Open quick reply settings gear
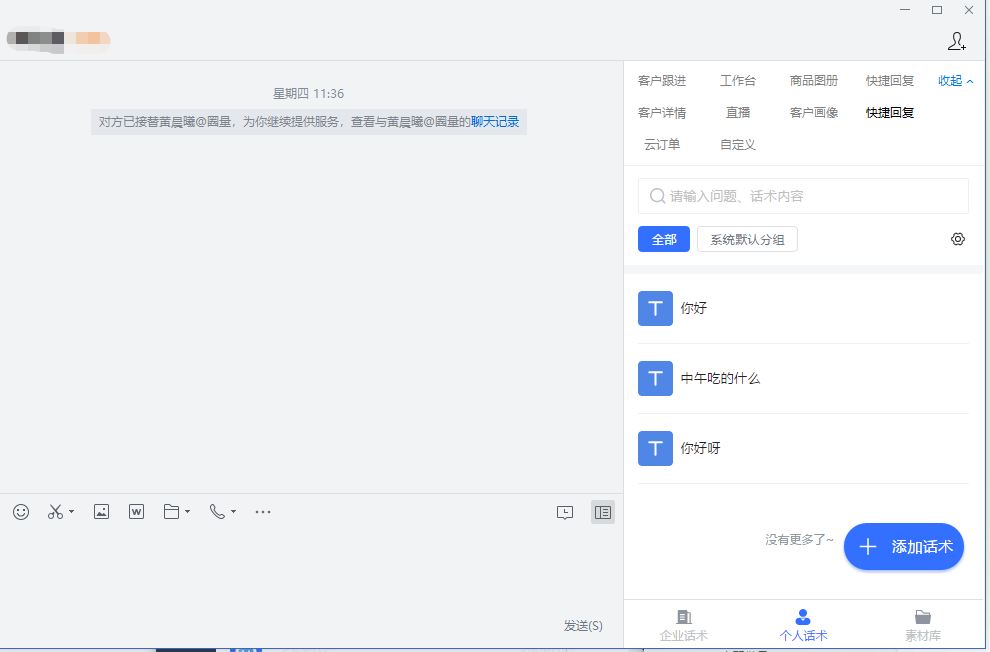Screen dimensions: 990x652 957,239
